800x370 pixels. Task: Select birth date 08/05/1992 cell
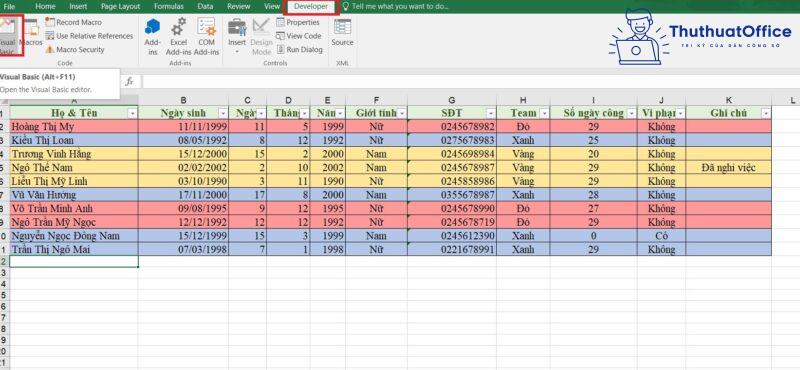(183, 140)
